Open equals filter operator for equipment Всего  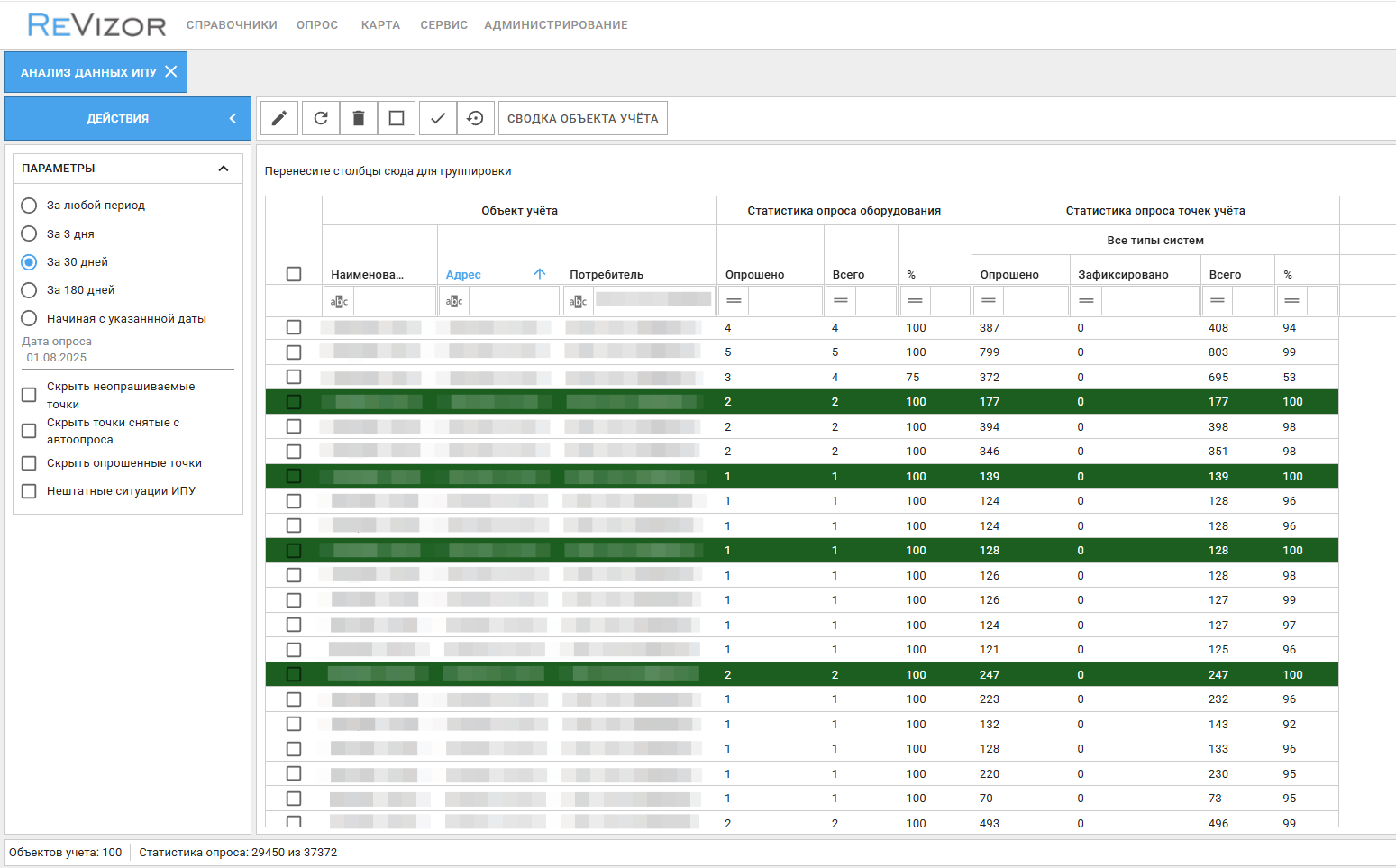point(841,301)
